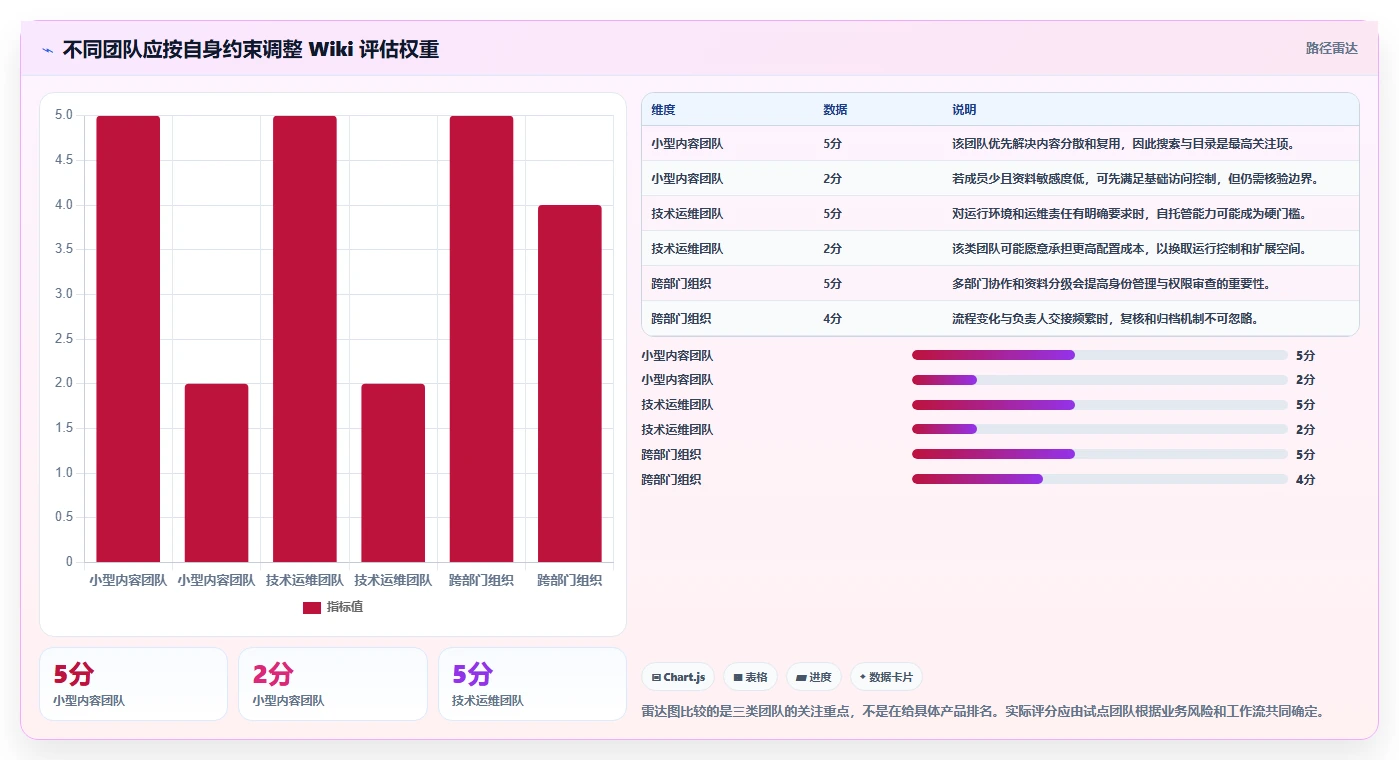
Task: Select the 数据卡片 chip
Action: coord(886,677)
